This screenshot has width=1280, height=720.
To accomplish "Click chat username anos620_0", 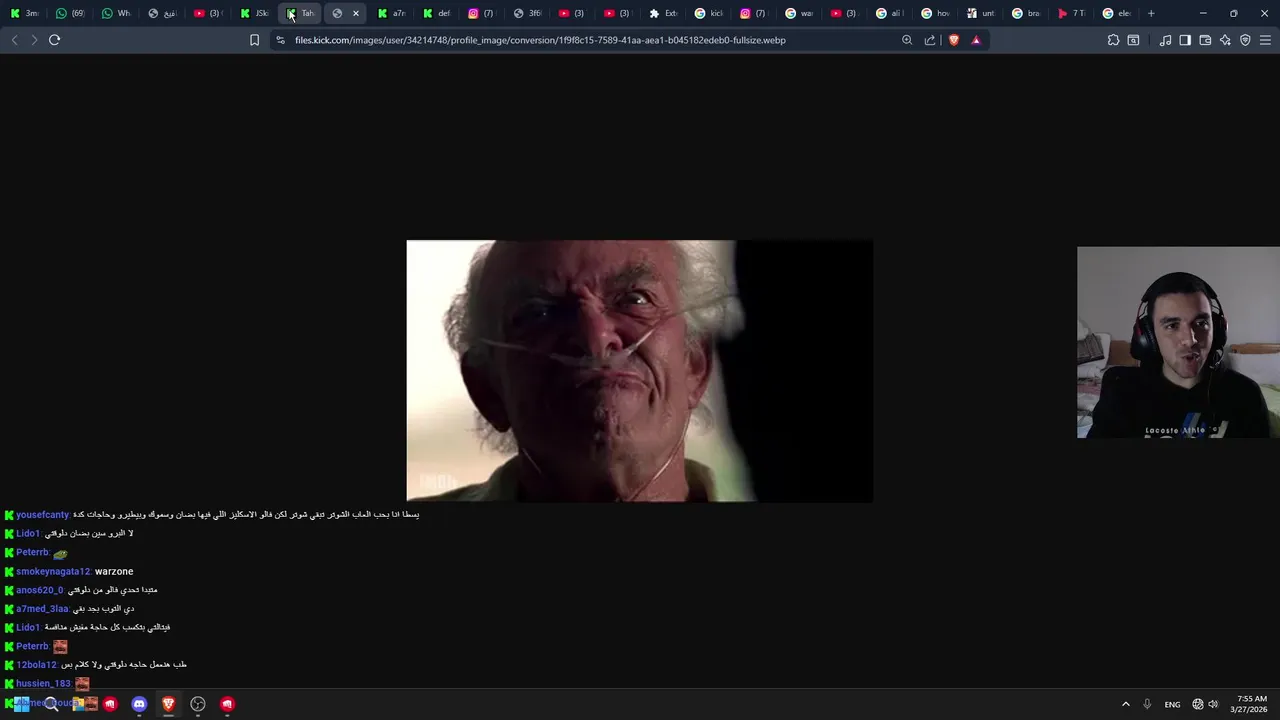I will click(x=40, y=590).
